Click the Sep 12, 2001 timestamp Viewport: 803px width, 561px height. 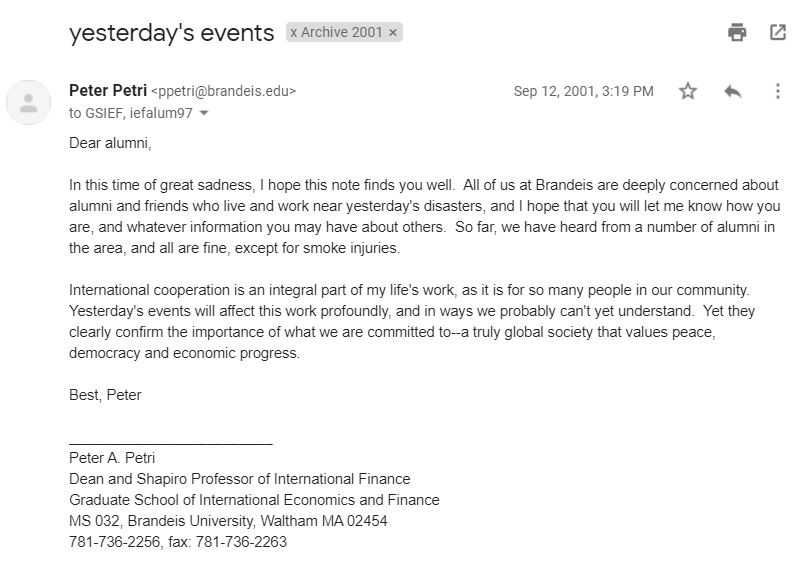tap(583, 91)
